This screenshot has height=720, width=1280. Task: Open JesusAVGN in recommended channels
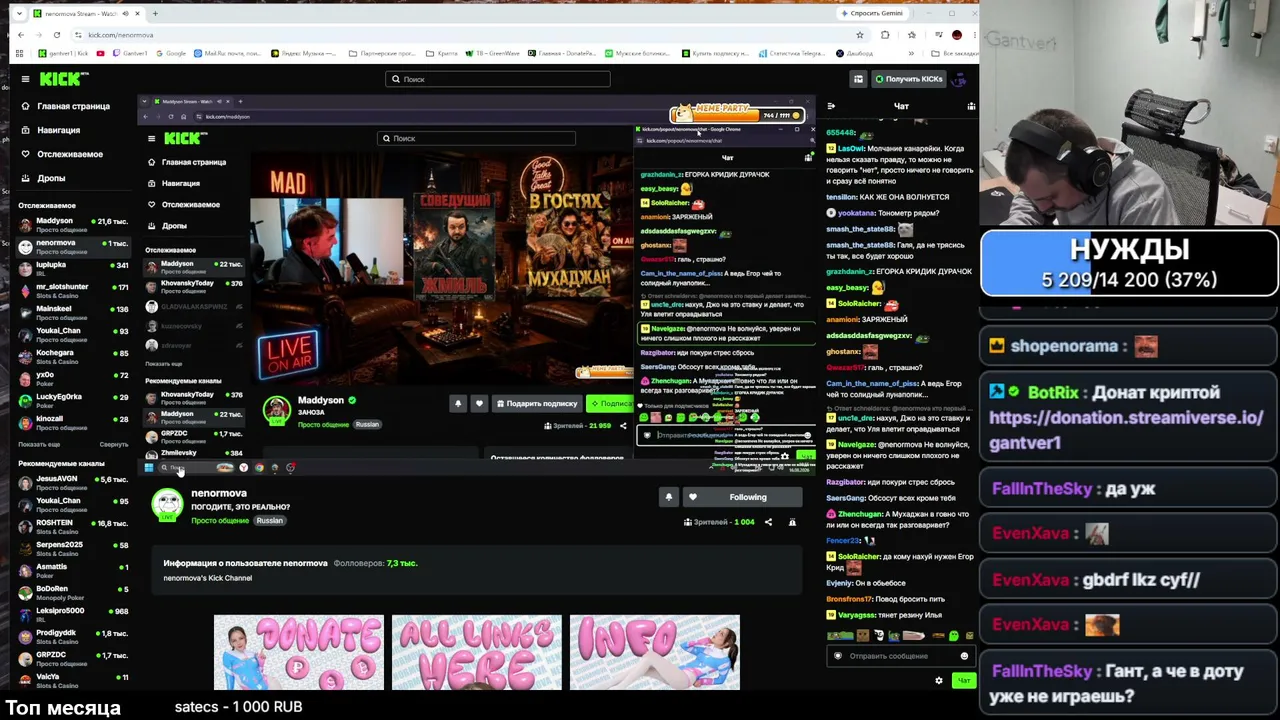tap(74, 482)
